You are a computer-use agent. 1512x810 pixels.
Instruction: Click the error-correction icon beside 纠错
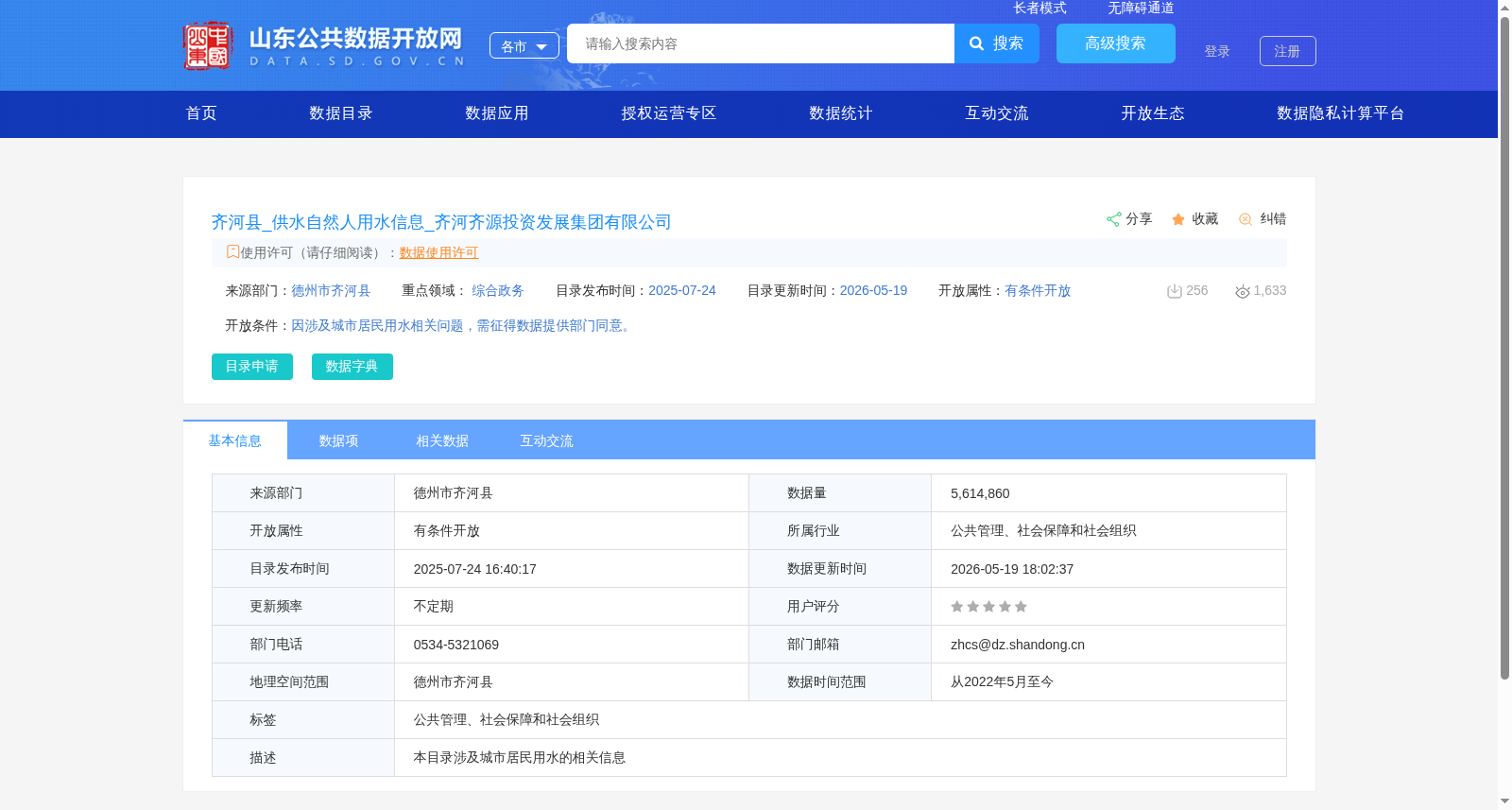[x=1246, y=219]
